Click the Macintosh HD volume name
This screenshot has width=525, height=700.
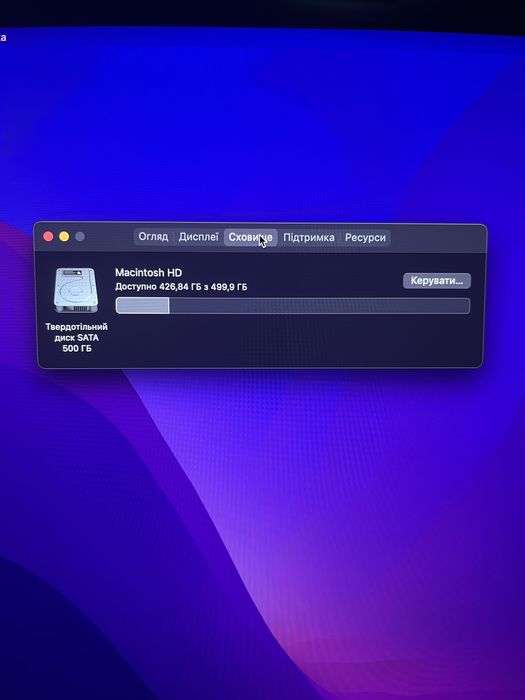(149, 272)
